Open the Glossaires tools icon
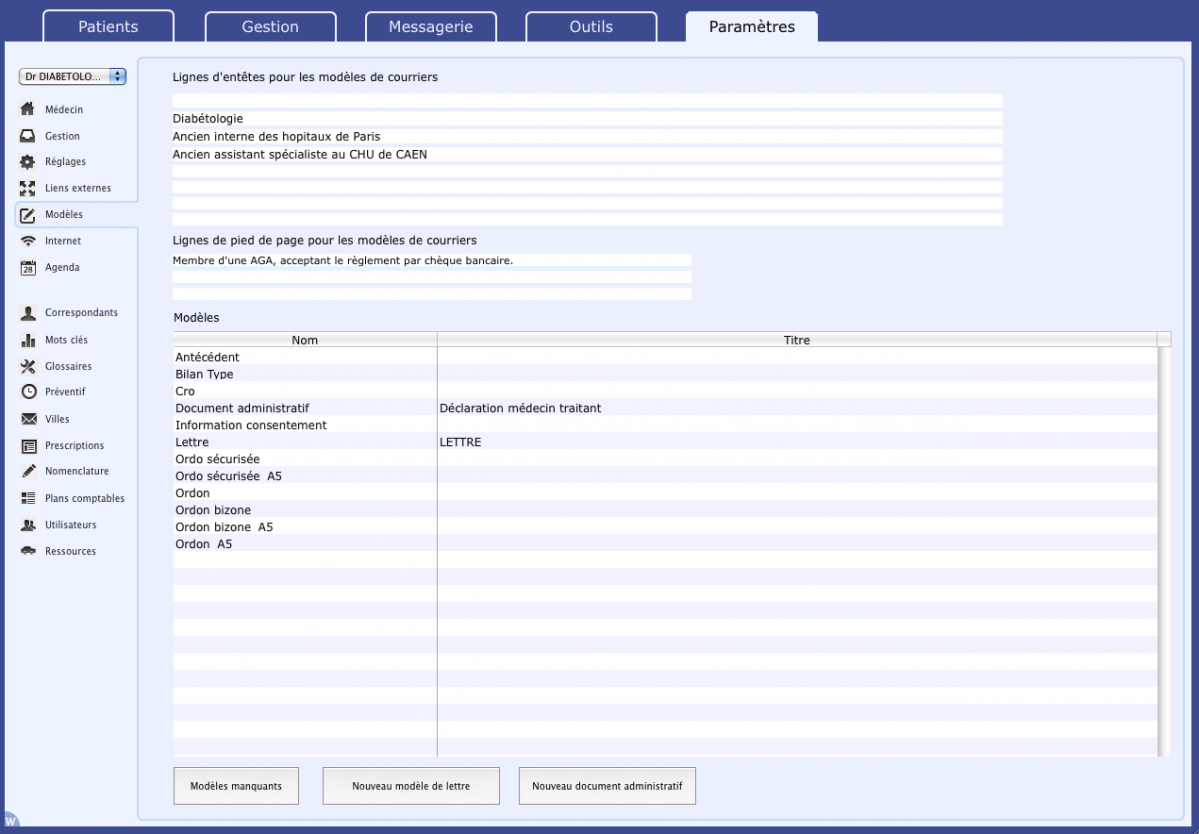The image size is (1199, 834). [28, 366]
